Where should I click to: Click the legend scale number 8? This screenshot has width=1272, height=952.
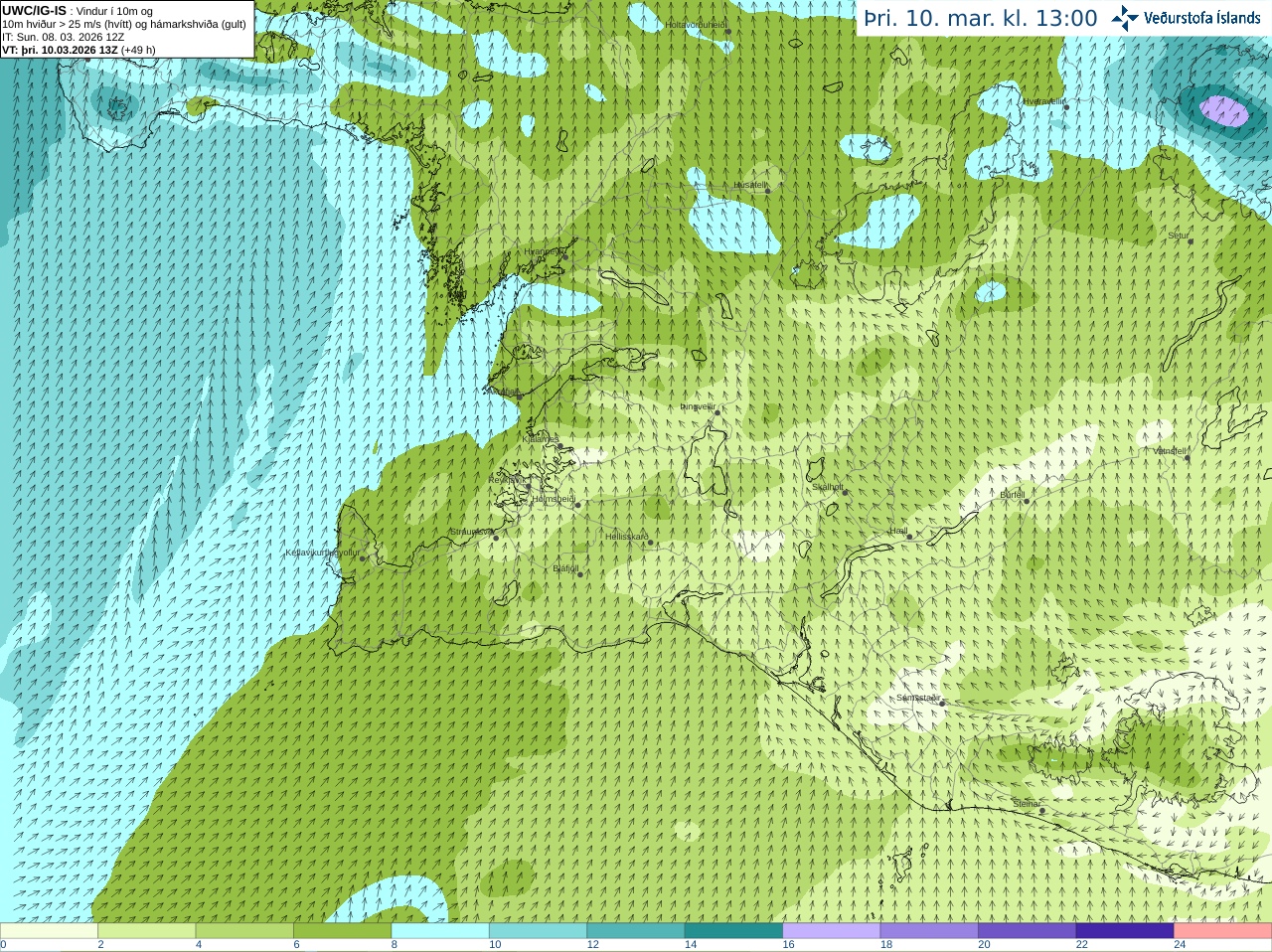pyautogui.click(x=395, y=945)
